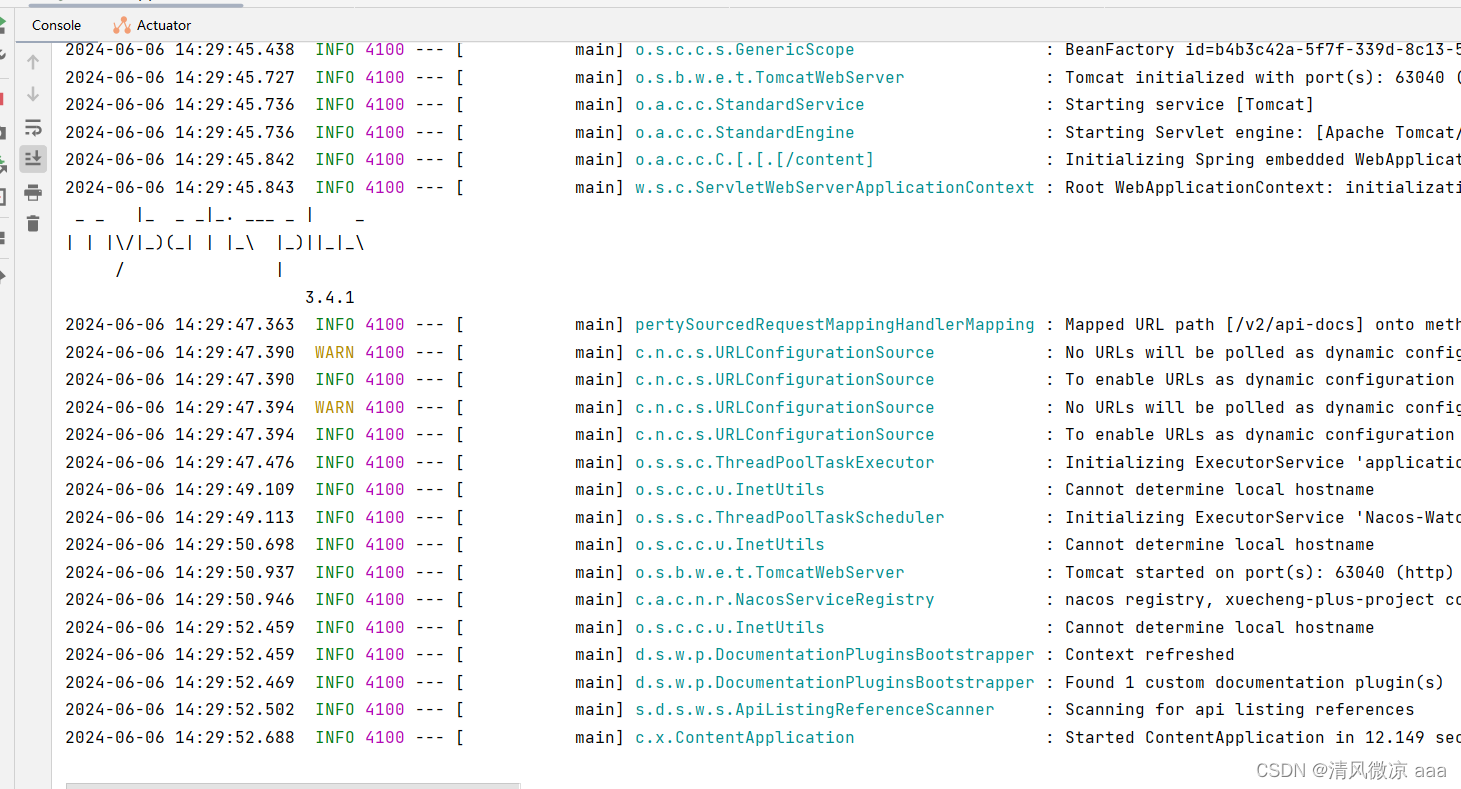Switch to the Console tab
This screenshot has width=1461, height=789.
(x=56, y=25)
